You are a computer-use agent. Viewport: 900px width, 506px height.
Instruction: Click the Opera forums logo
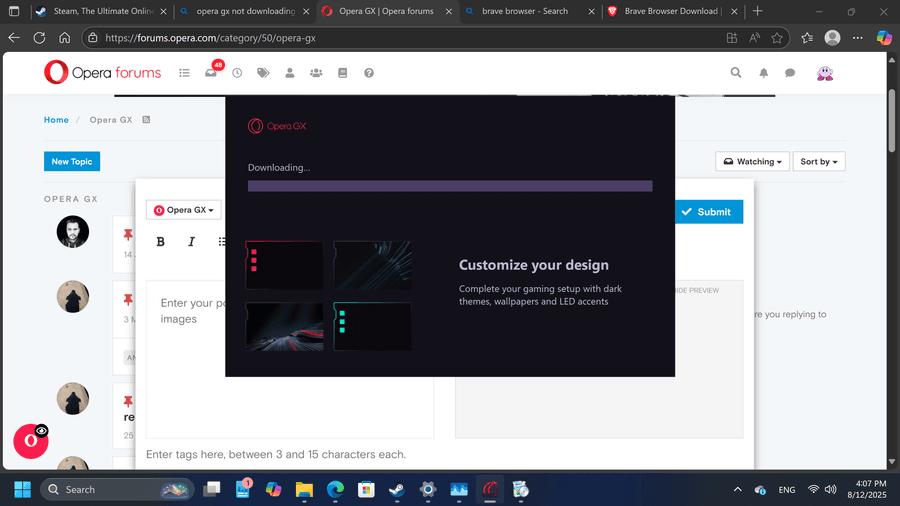click(103, 73)
